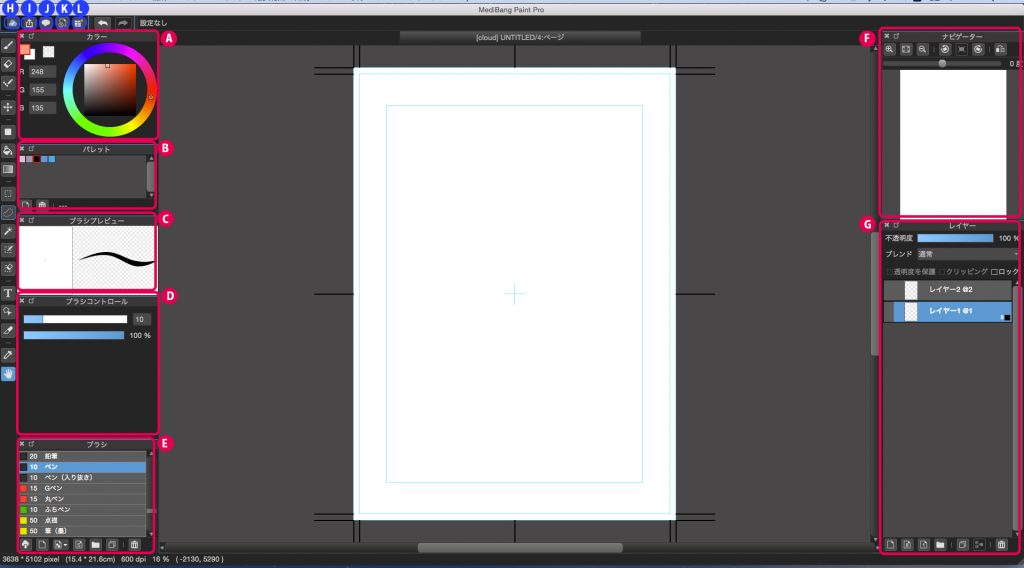Viewport: 1024px width, 568px height.
Task: Click brush size value field 10
Action: [x=142, y=319]
